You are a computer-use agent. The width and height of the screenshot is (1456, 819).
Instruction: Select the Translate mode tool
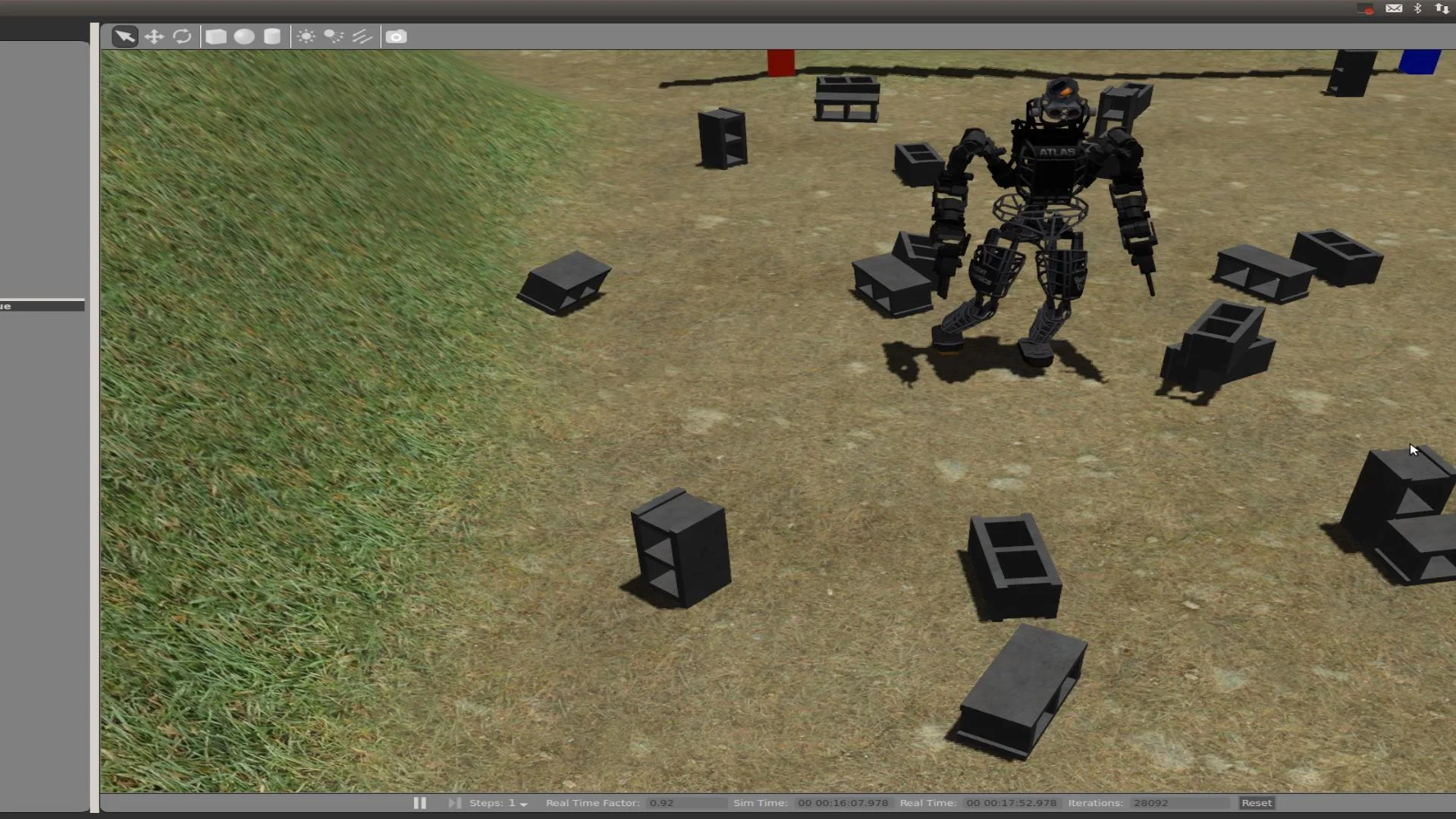154,36
